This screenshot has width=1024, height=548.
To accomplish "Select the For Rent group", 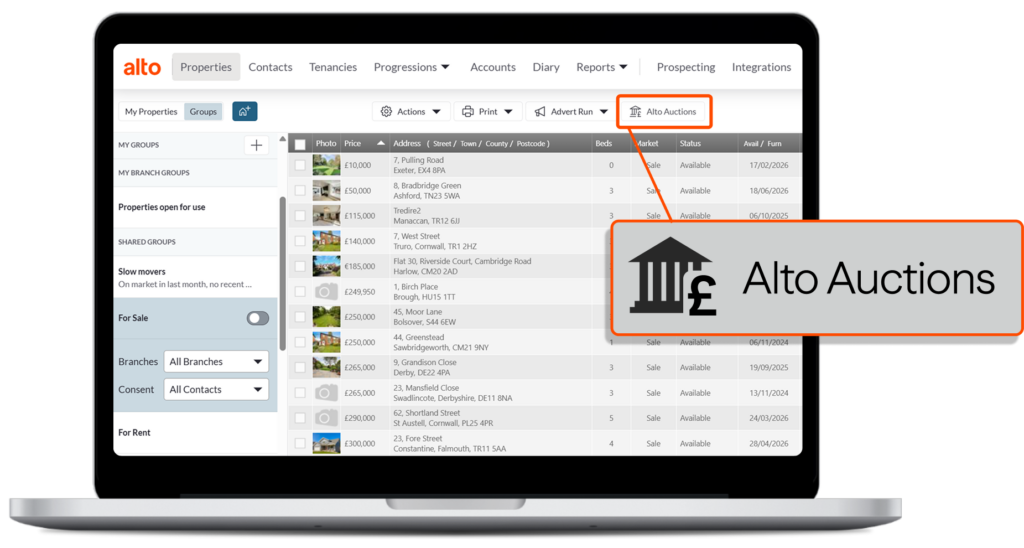I will pyautogui.click(x=135, y=432).
